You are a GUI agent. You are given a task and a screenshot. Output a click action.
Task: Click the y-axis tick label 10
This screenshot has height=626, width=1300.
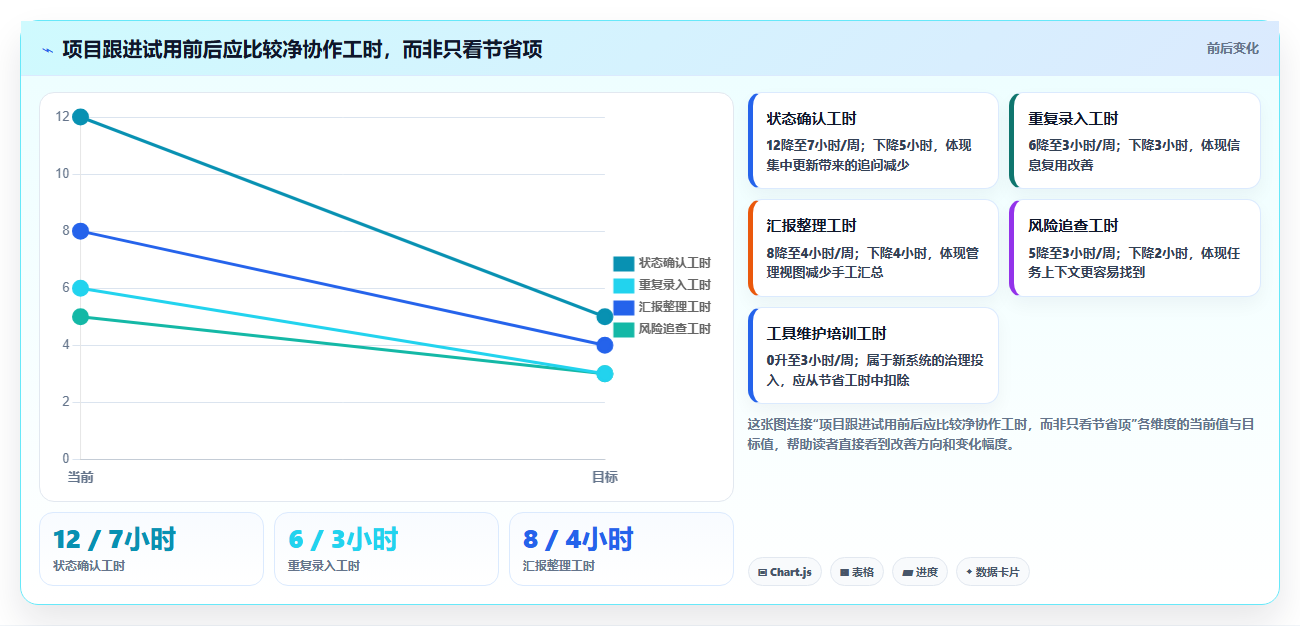point(62,174)
